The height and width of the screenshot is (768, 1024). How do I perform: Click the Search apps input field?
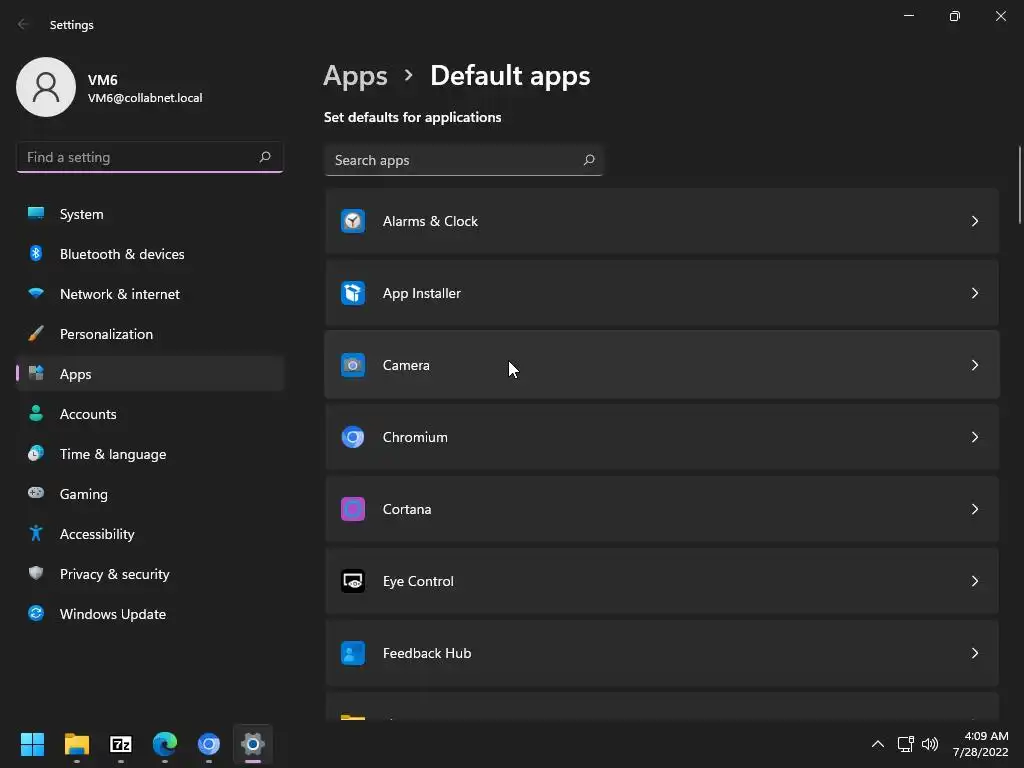pyautogui.click(x=455, y=160)
